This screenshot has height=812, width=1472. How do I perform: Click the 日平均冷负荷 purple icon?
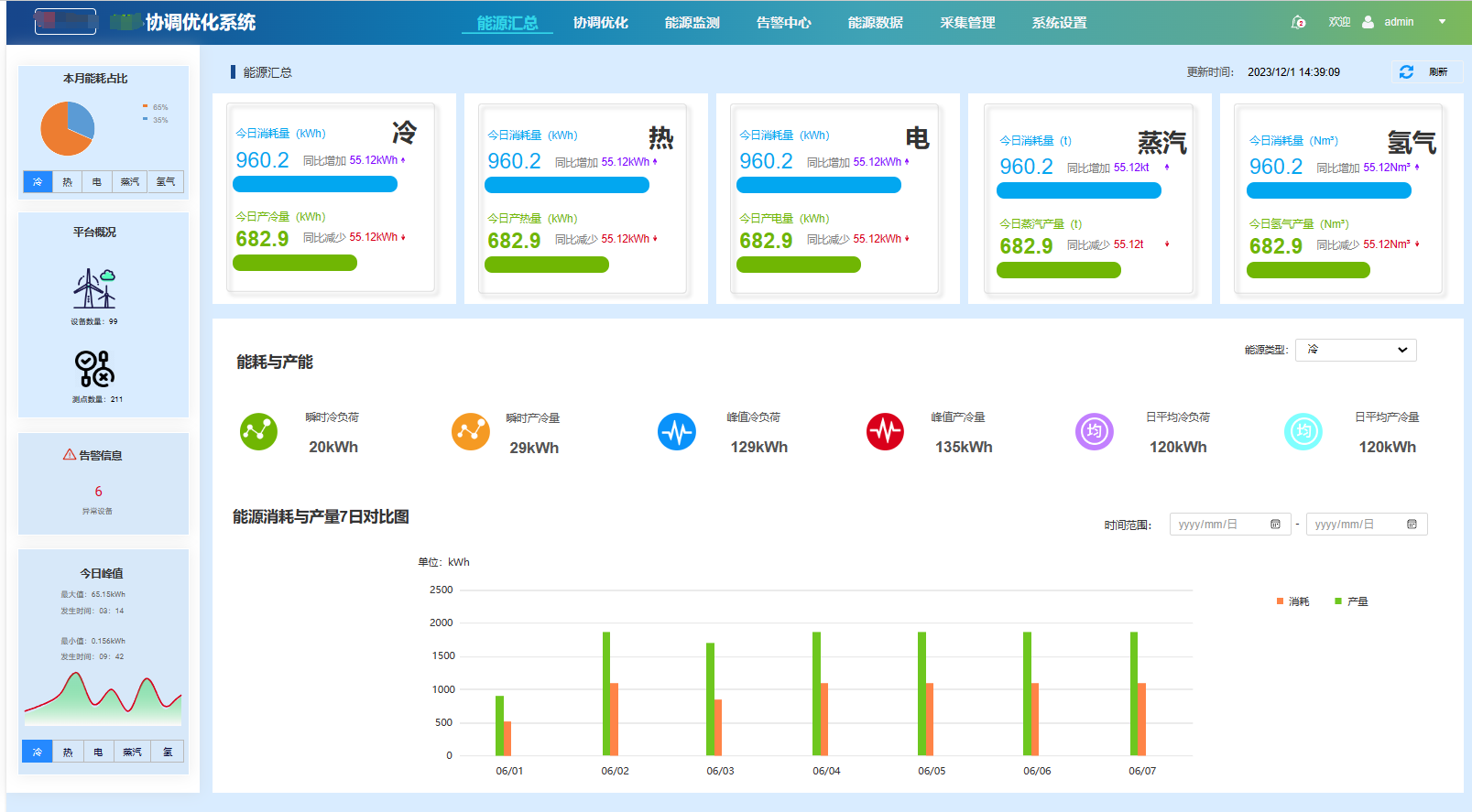point(1094,431)
